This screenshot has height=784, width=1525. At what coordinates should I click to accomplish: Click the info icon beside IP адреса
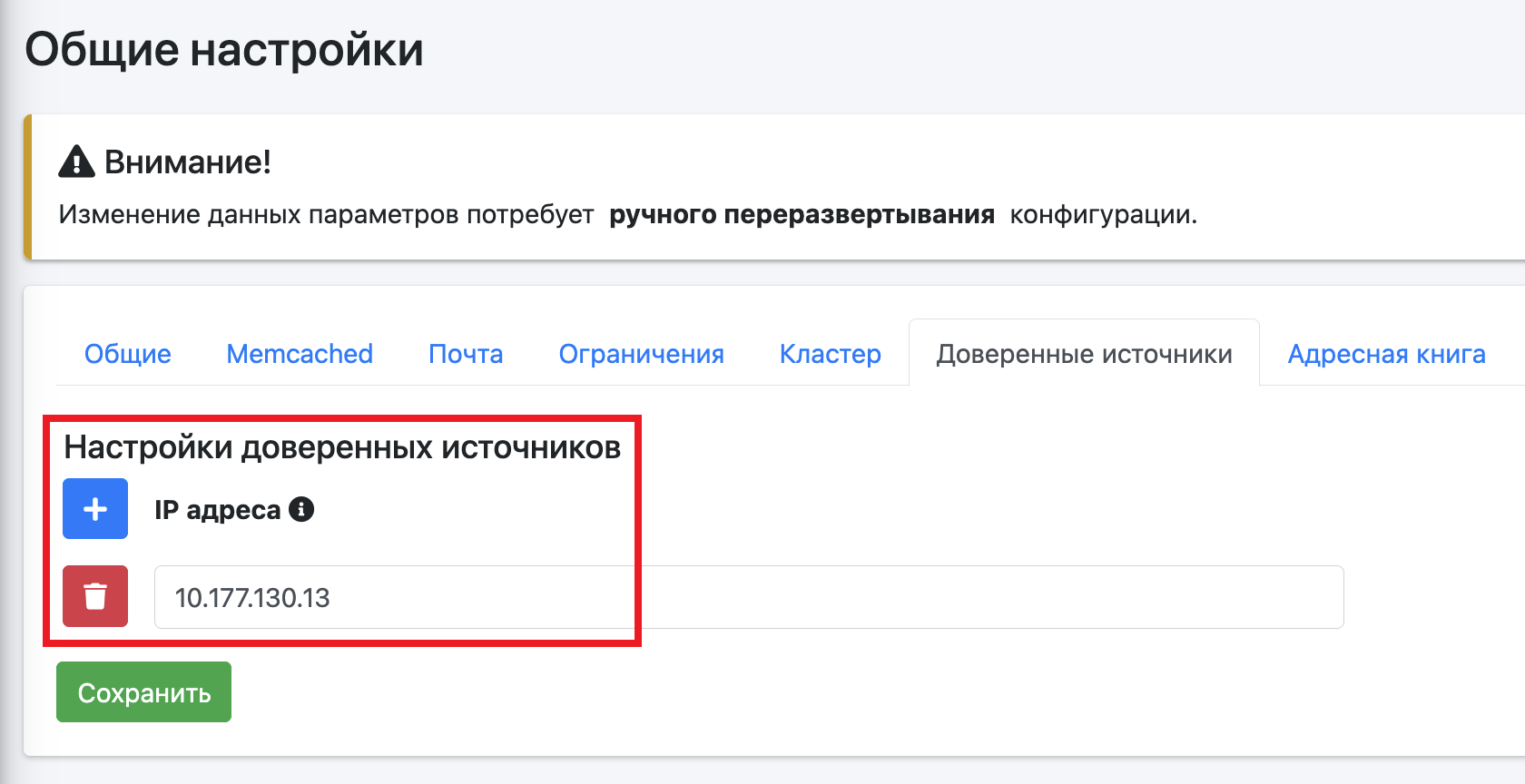301,509
